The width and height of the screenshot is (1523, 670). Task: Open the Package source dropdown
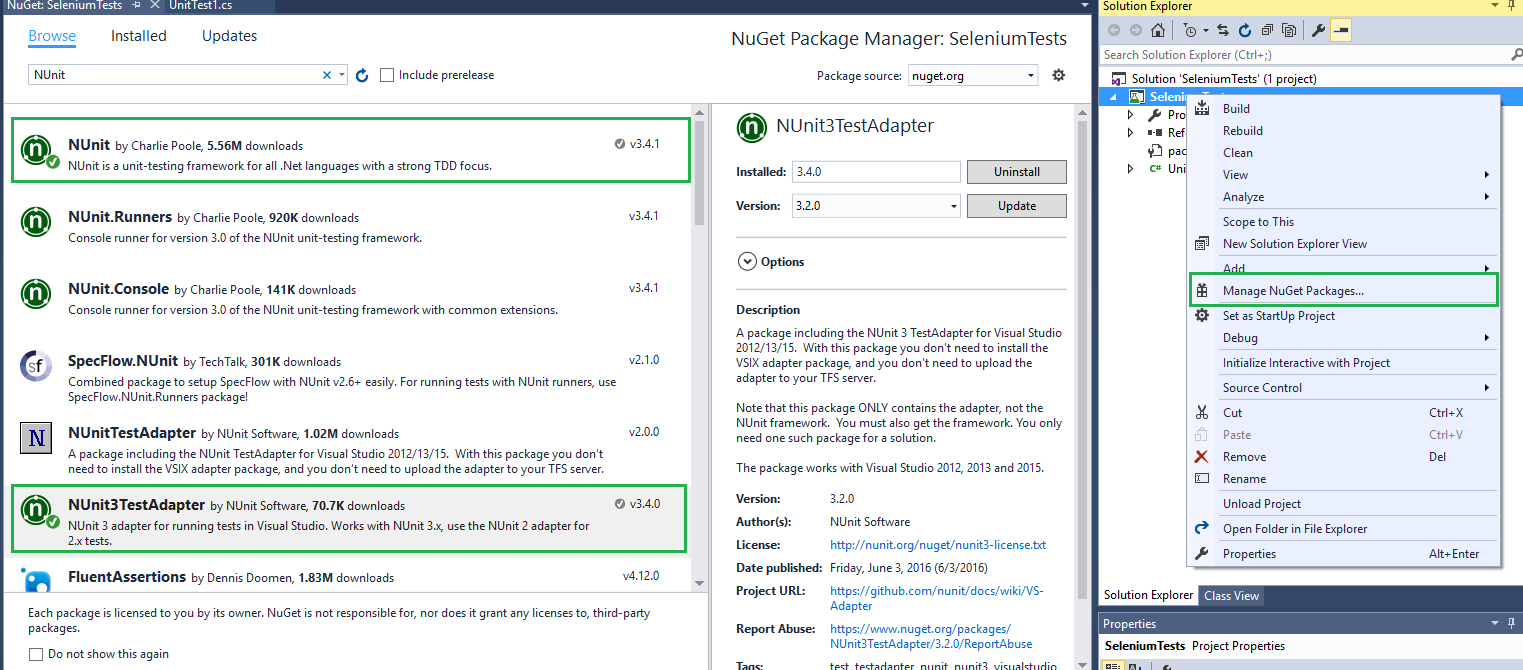(973, 75)
